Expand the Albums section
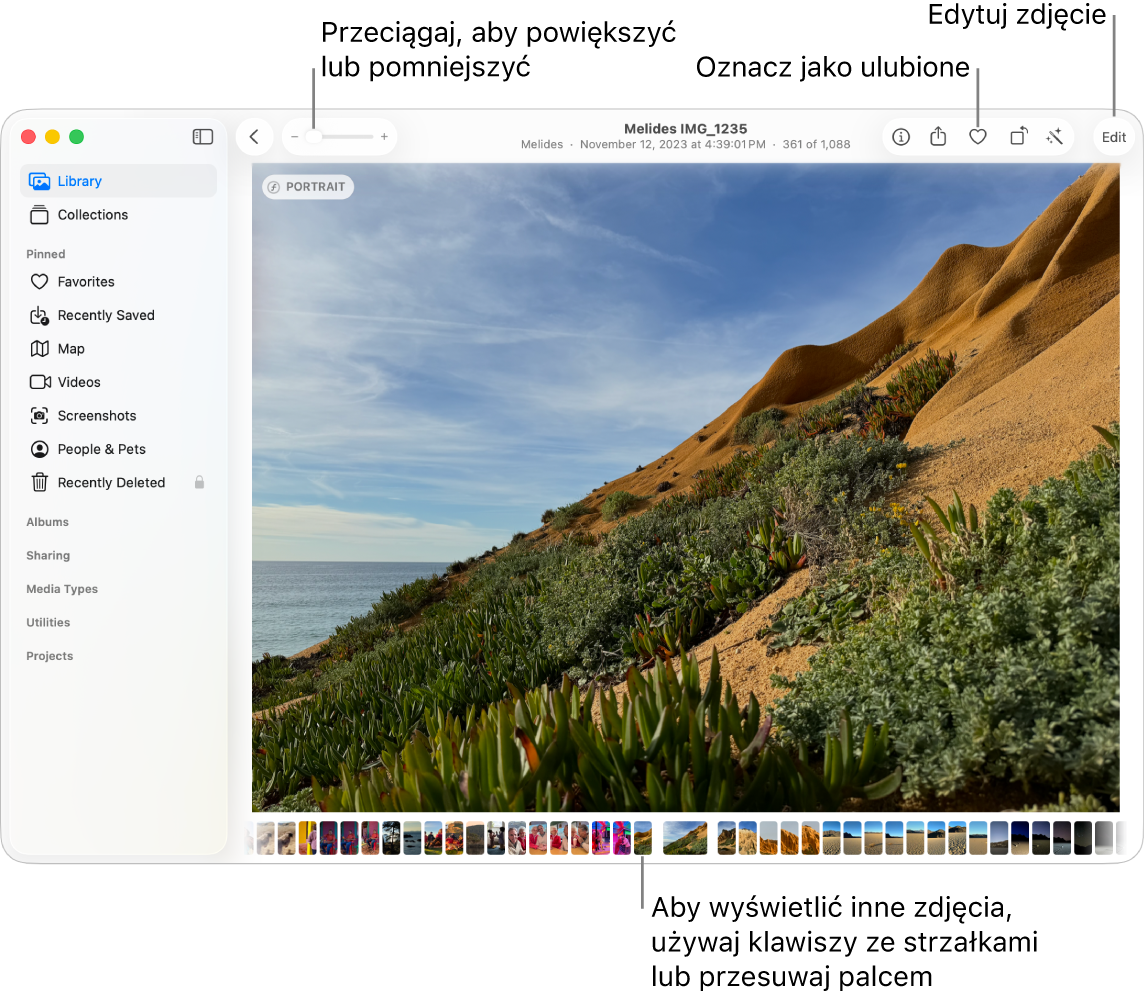This screenshot has height=998, width=1144. pos(47,522)
